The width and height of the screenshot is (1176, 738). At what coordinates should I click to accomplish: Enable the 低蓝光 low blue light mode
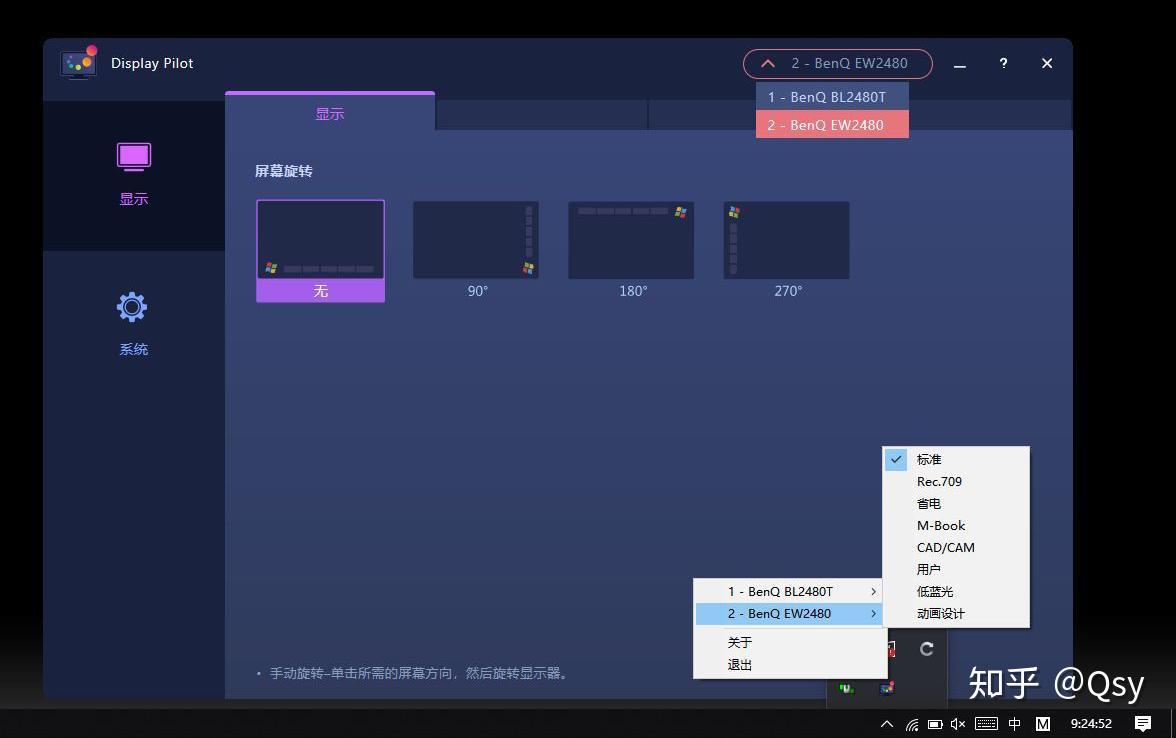(x=933, y=591)
